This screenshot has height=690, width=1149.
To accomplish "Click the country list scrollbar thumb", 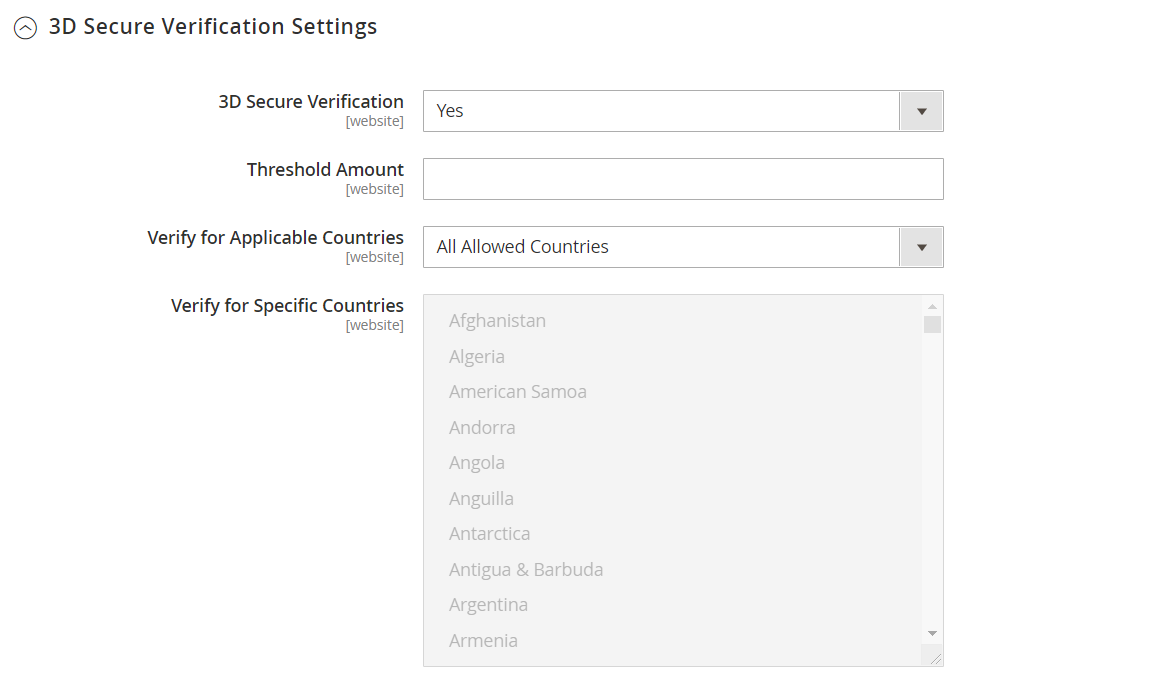I will pyautogui.click(x=932, y=324).
